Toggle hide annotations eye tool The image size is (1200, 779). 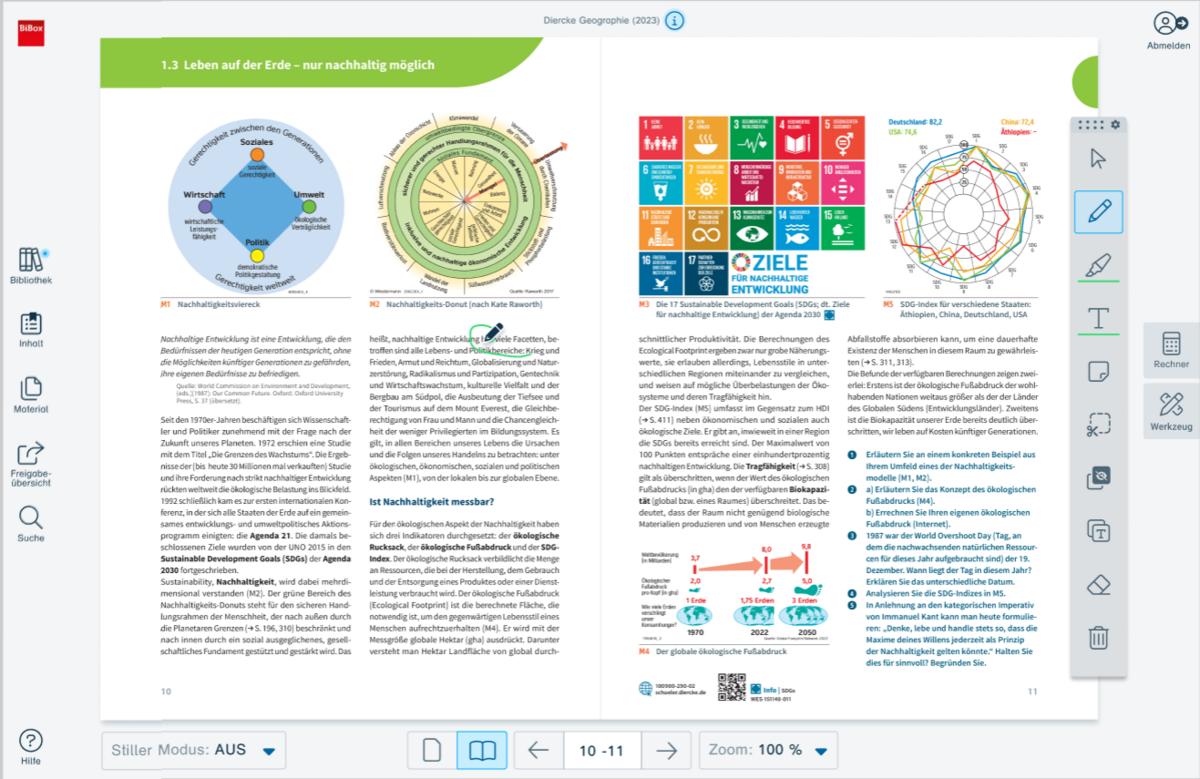pos(1098,478)
